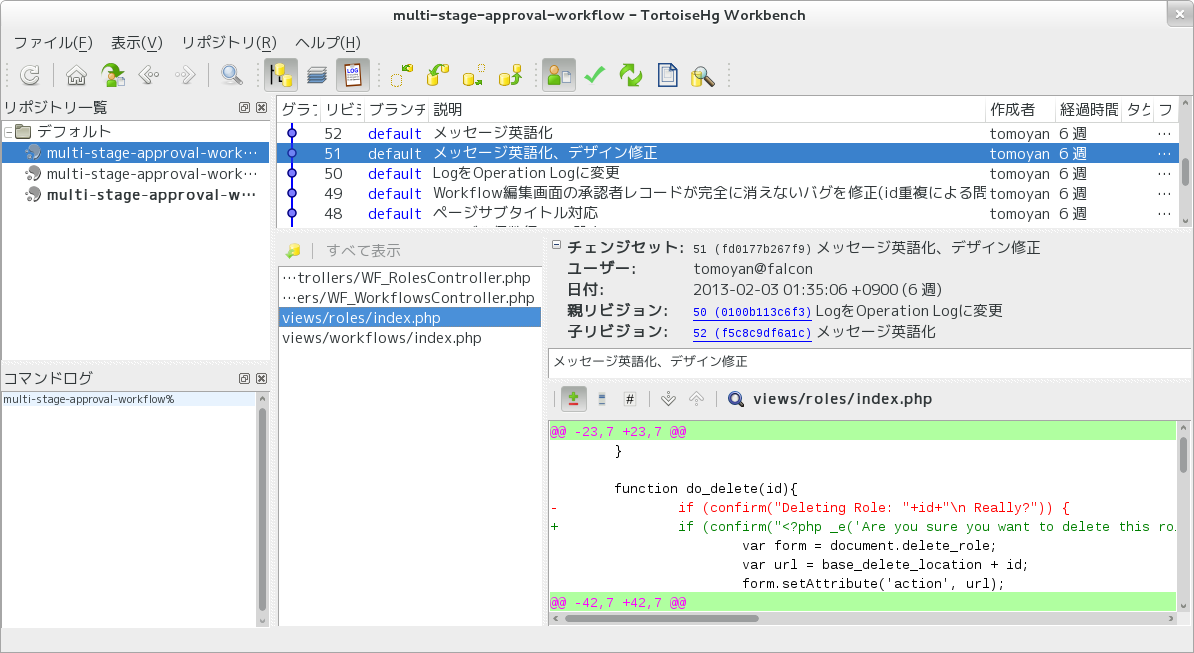Close the コマンドログ panel
Viewport: 1194px width, 653px height.
tap(261, 378)
